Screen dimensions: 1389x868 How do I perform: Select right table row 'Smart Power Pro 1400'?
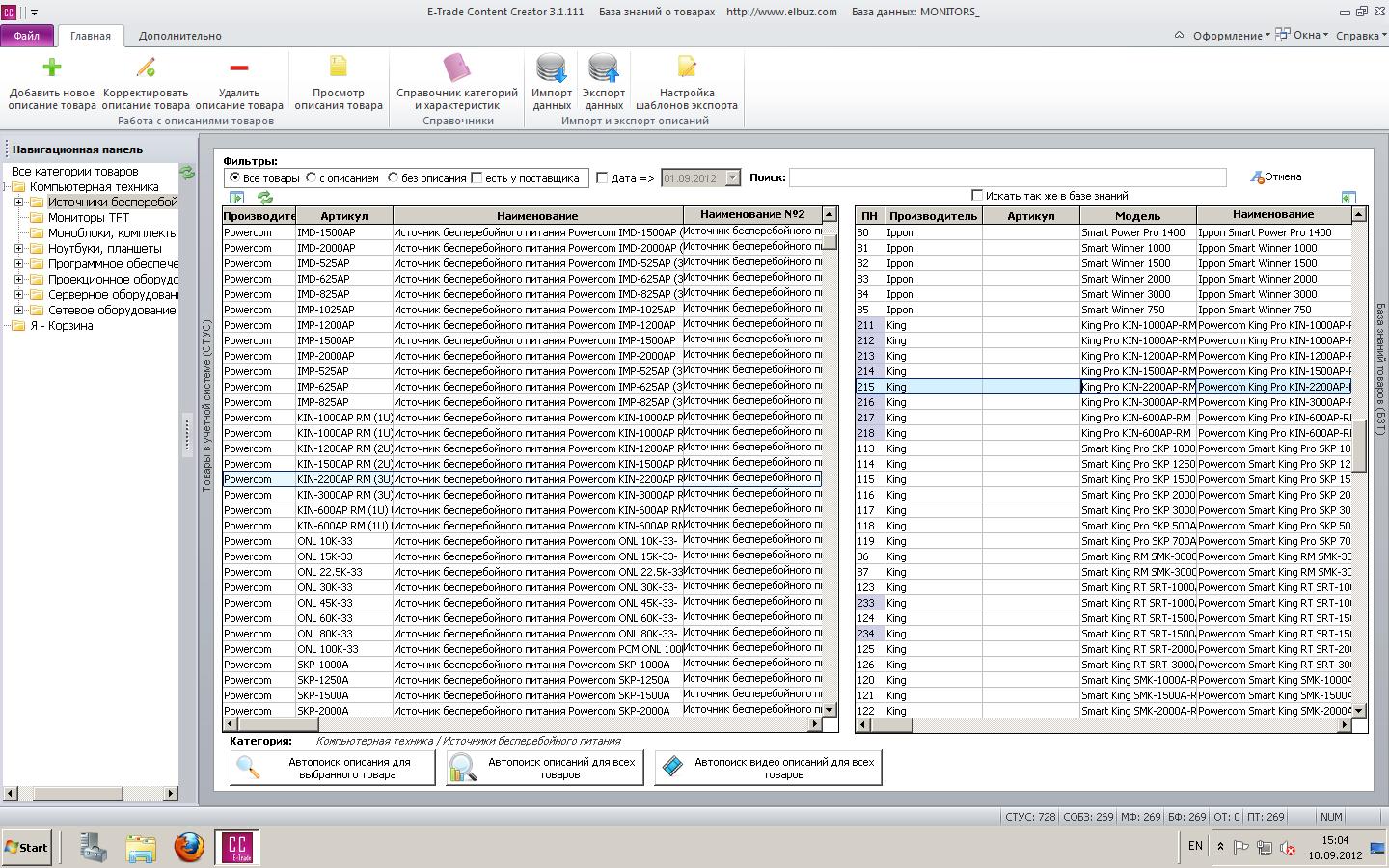coord(1103,232)
